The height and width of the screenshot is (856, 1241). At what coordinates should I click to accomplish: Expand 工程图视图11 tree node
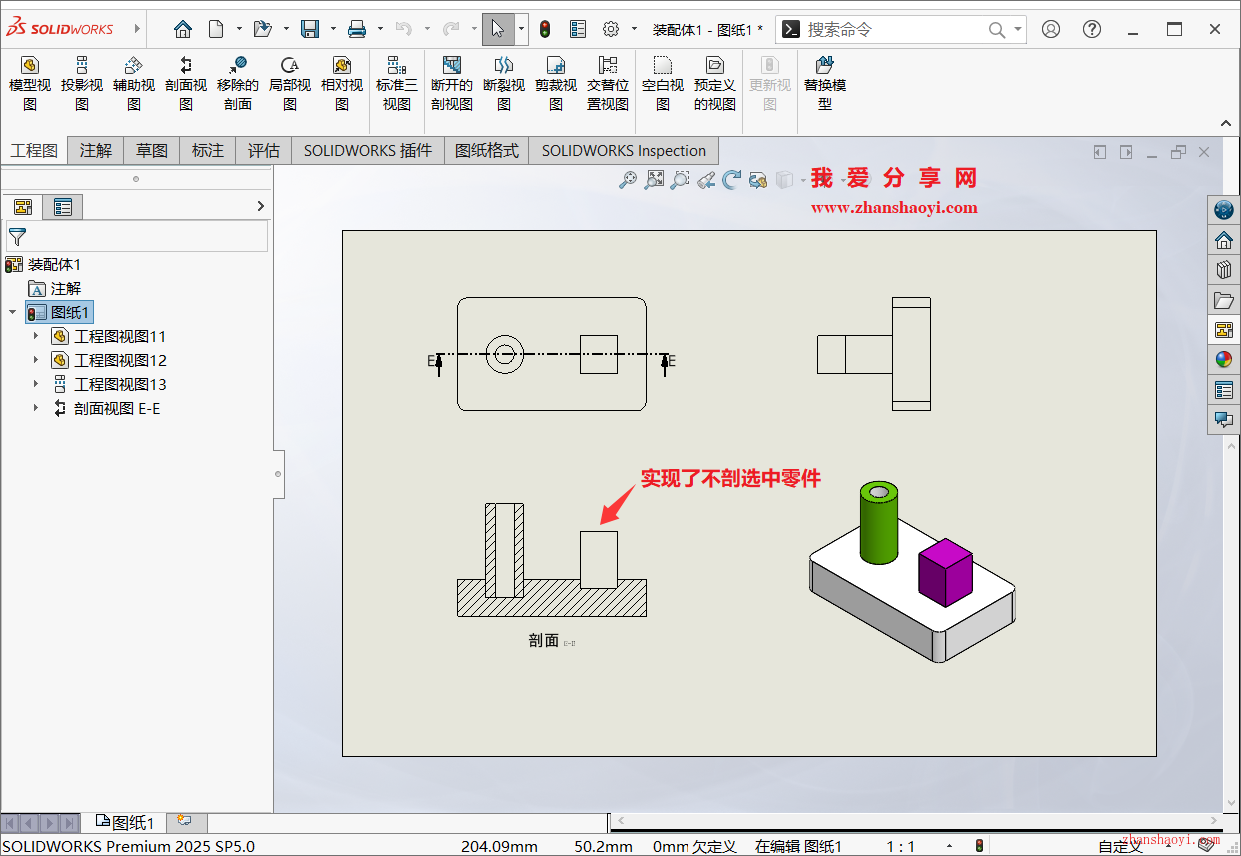tap(36, 336)
